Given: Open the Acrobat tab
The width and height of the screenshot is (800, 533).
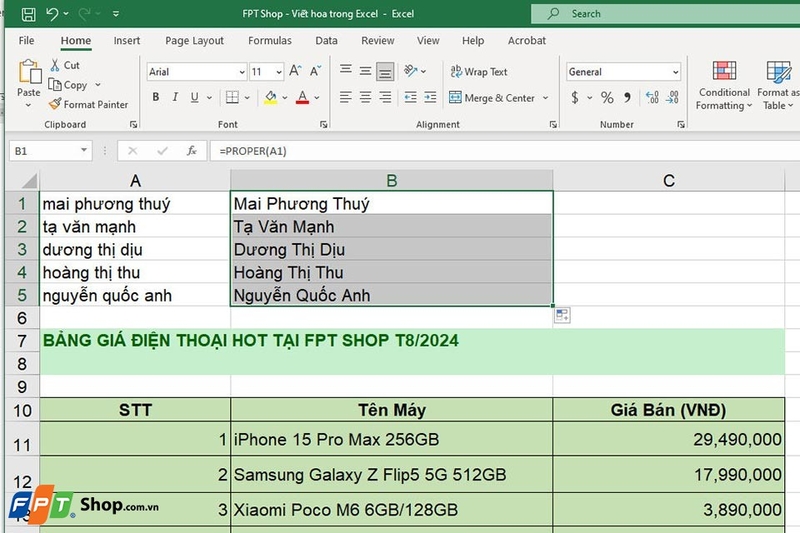Looking at the screenshot, I should [x=527, y=40].
